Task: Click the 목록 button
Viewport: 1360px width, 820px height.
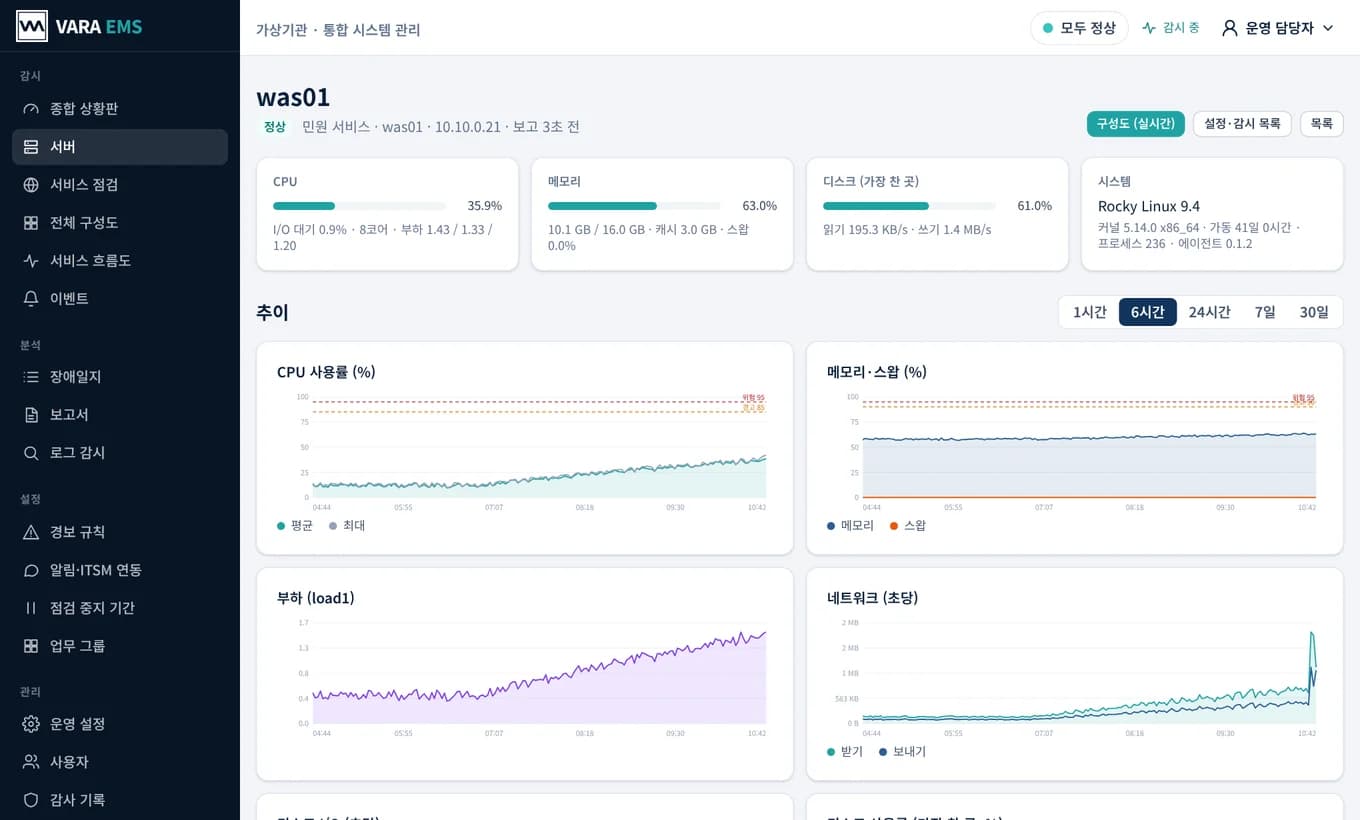Action: [x=1321, y=124]
